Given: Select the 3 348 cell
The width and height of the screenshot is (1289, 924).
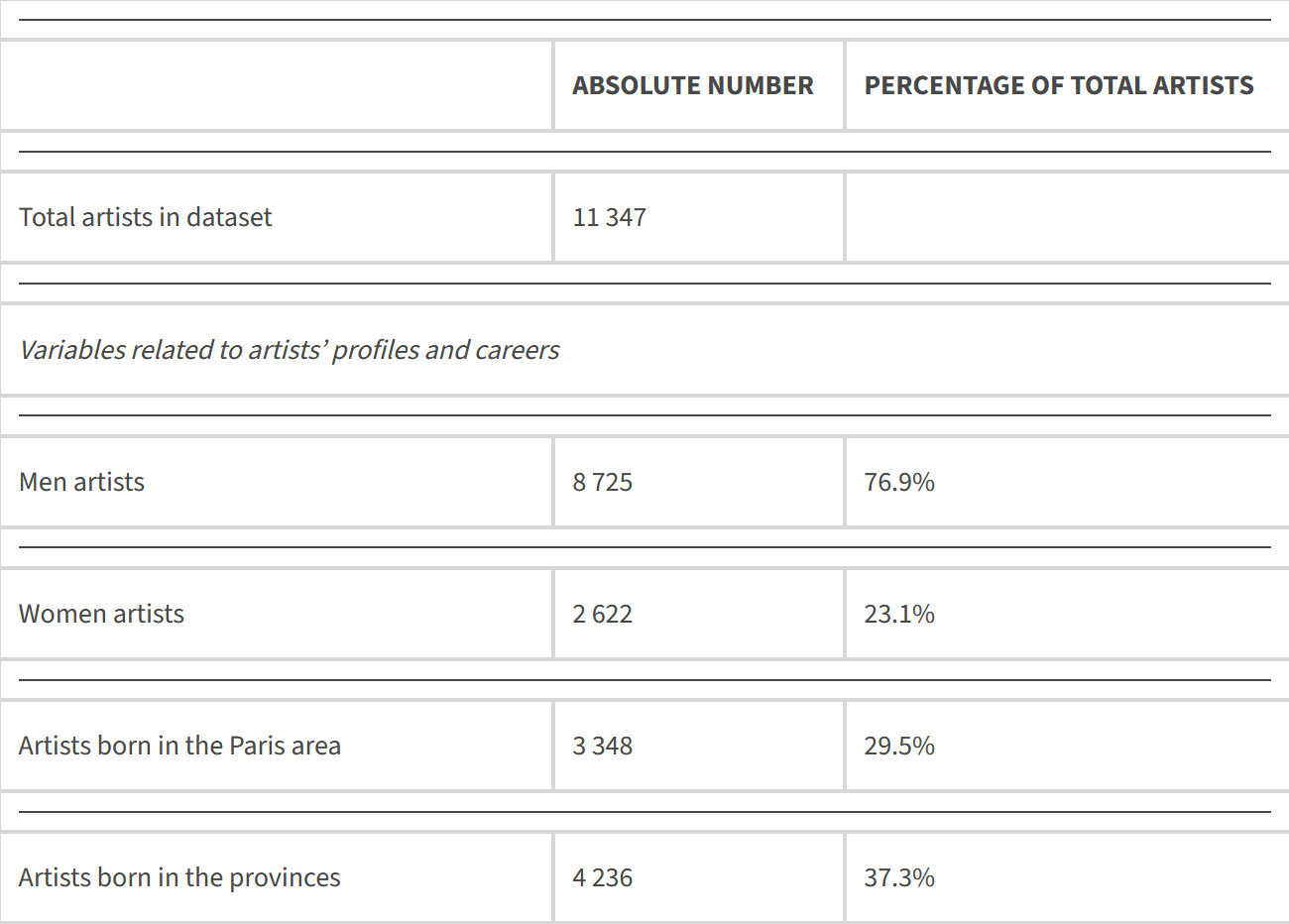Looking at the screenshot, I should [602, 746].
